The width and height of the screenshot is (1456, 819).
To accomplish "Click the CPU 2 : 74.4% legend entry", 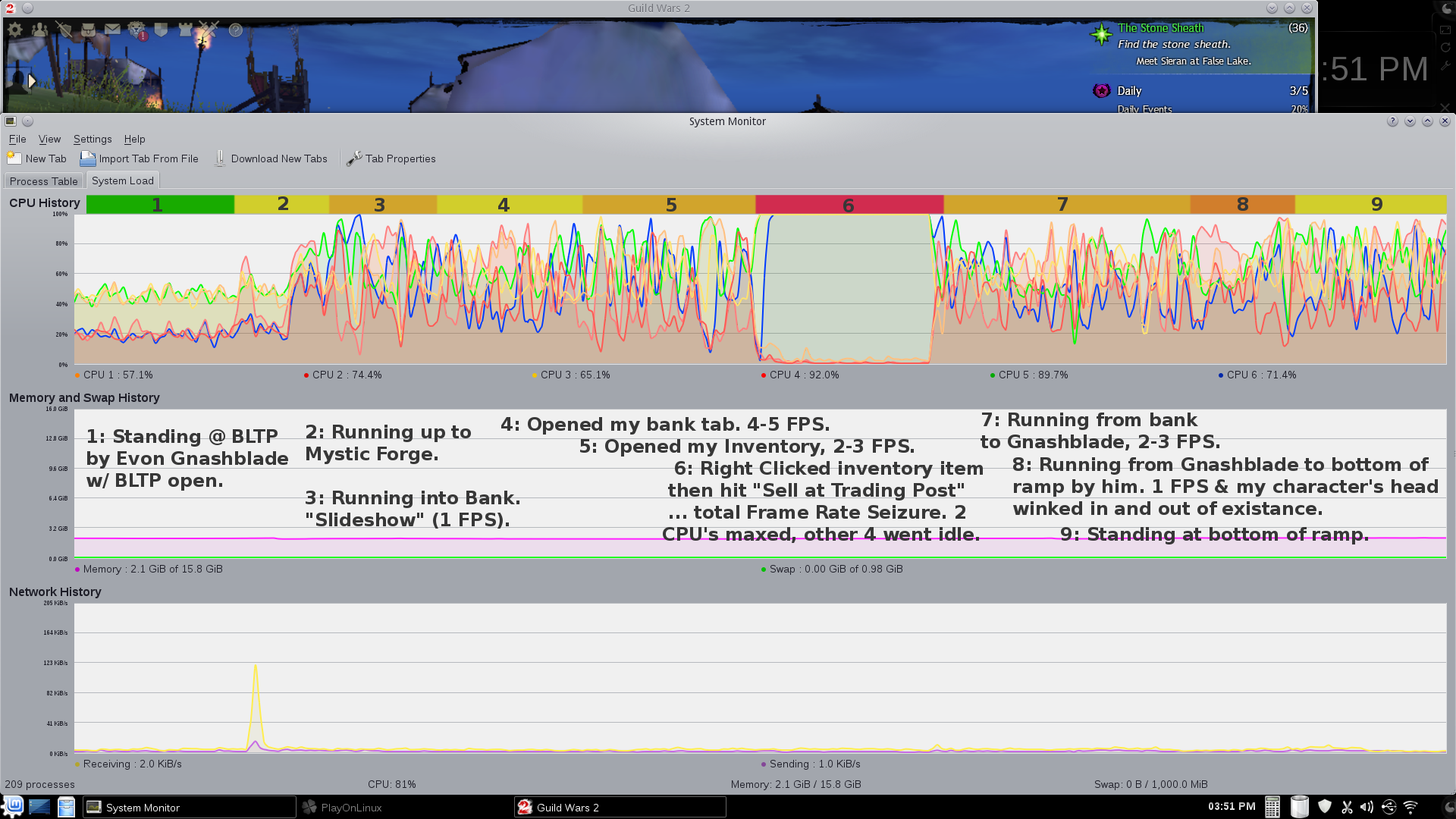I will [343, 375].
